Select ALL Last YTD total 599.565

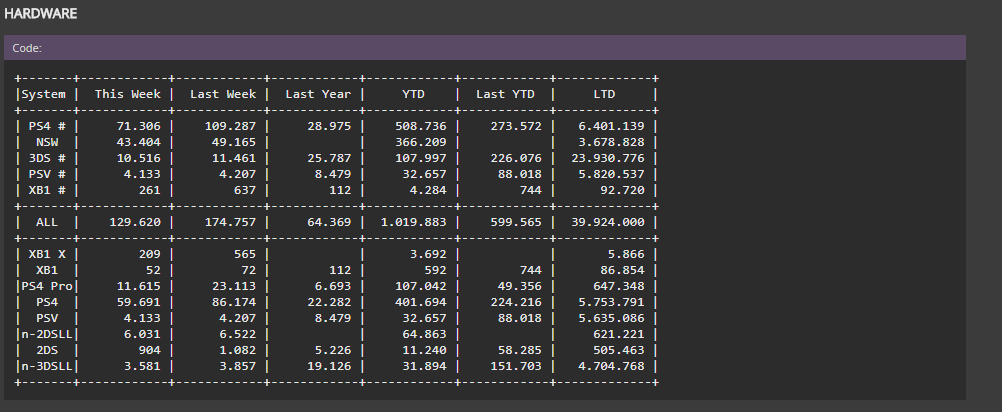pos(516,222)
